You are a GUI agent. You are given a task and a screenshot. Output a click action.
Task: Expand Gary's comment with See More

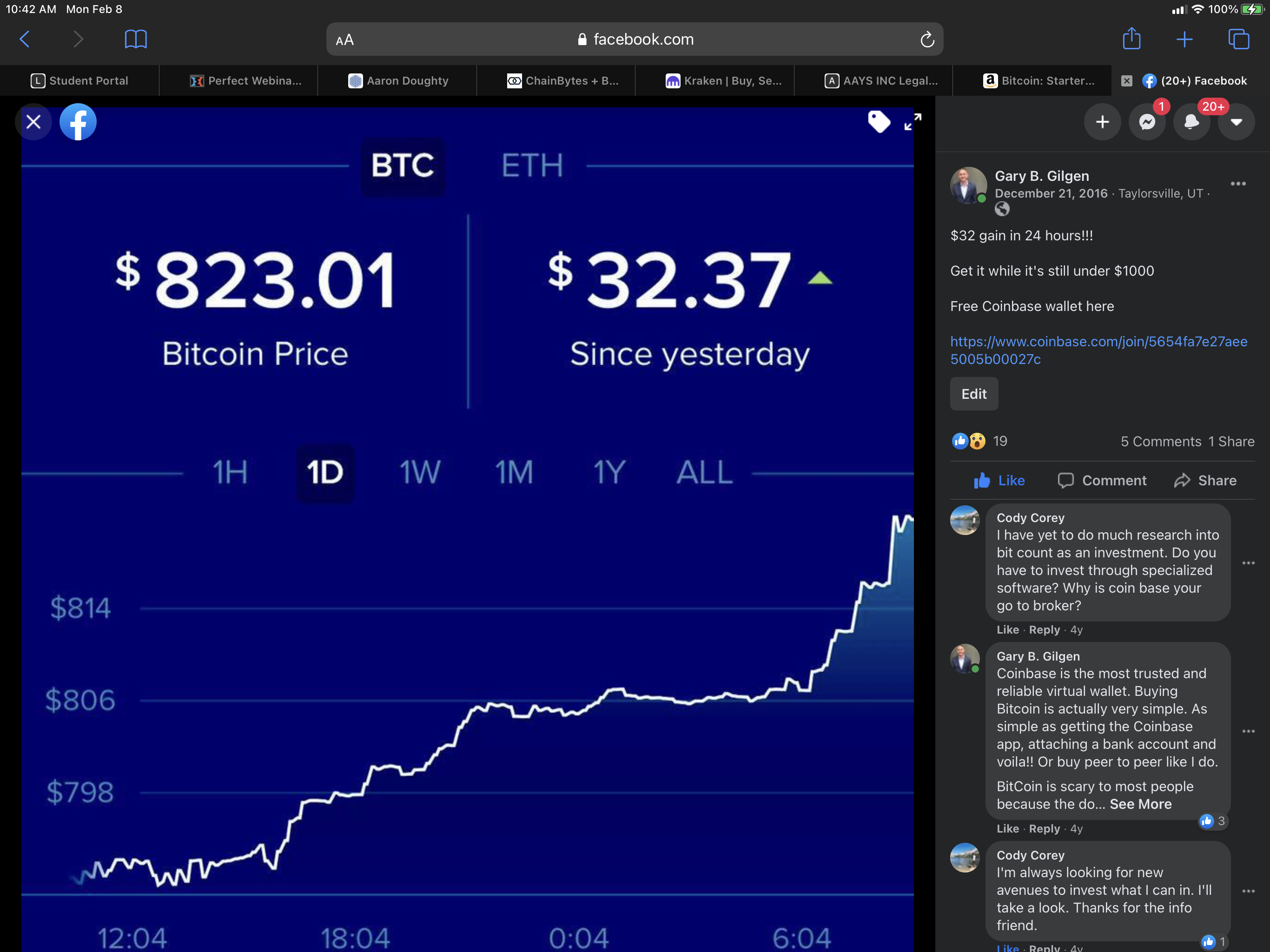point(1140,804)
